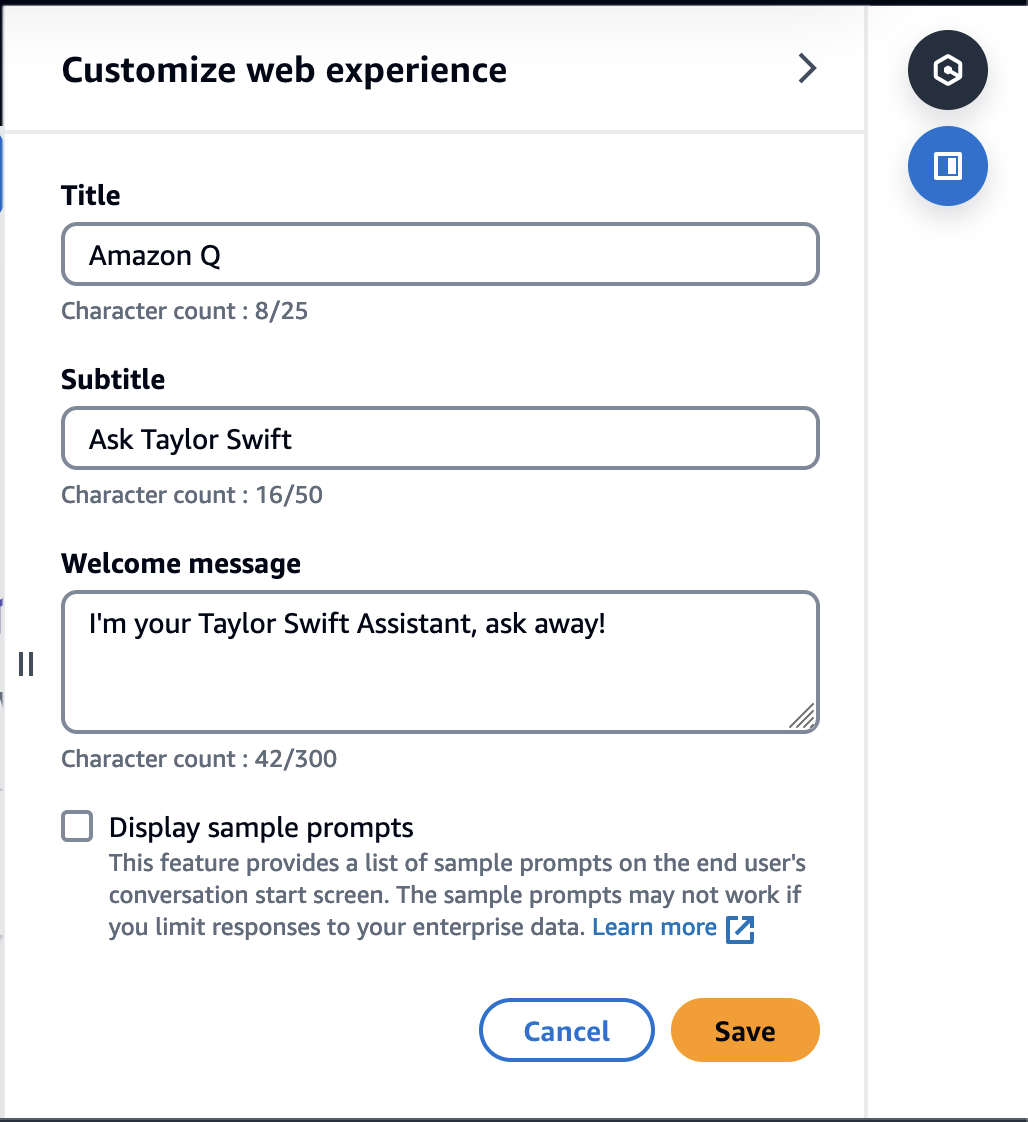The height and width of the screenshot is (1122, 1028).
Task: Click the Character count 42/300 text
Action: point(199,759)
